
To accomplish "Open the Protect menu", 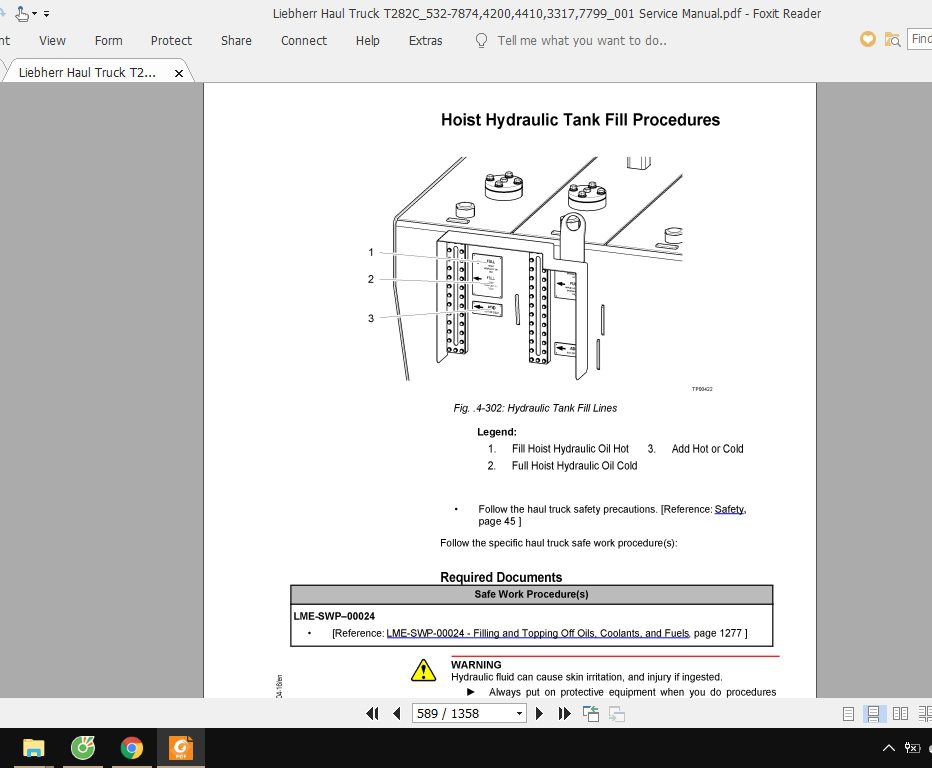I will [171, 41].
